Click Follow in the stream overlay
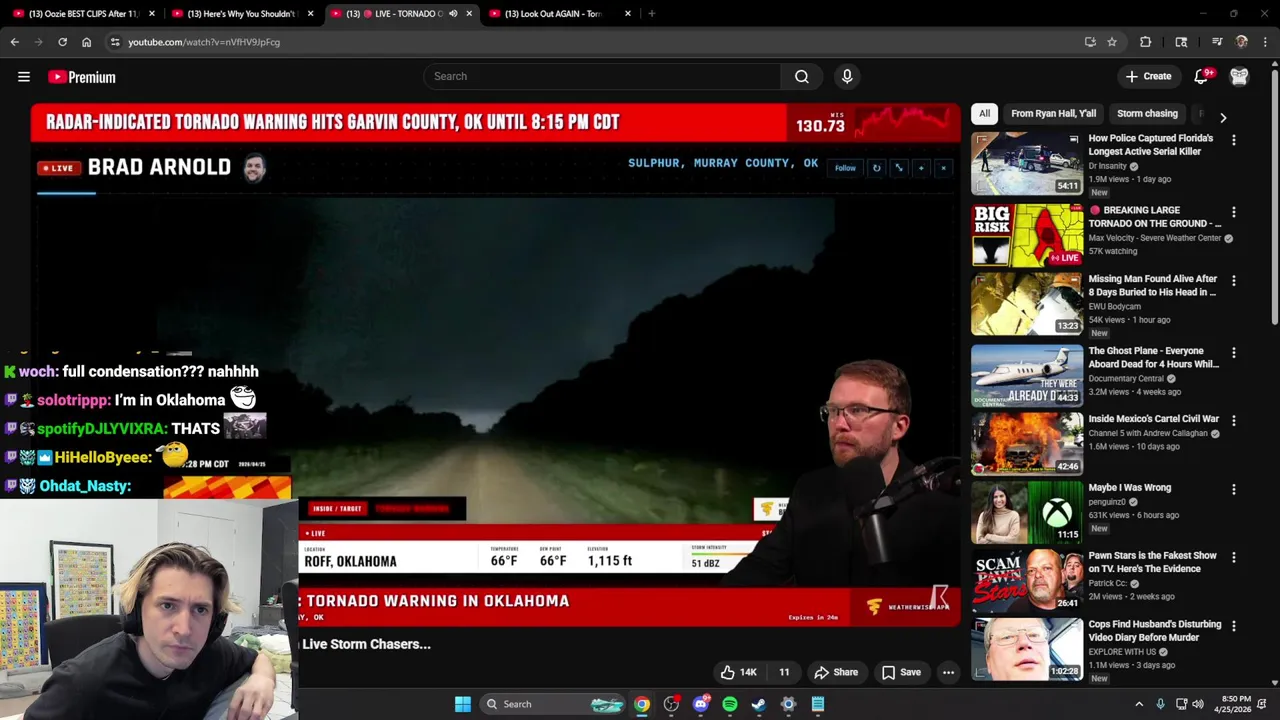Viewport: 1280px width, 720px height. pos(845,168)
